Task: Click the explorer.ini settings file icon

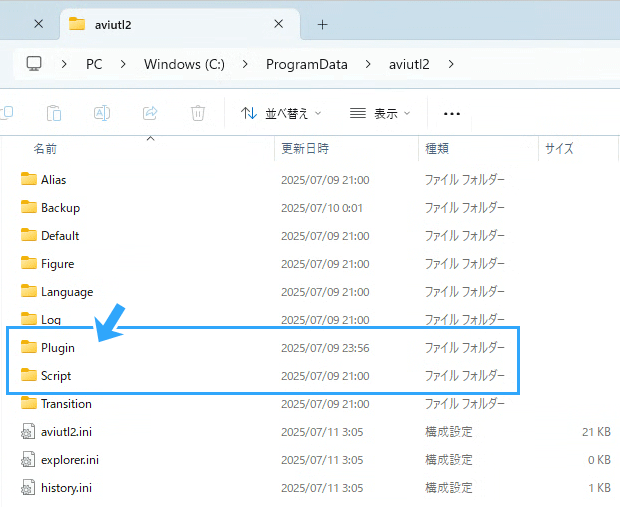Action: pos(28,460)
